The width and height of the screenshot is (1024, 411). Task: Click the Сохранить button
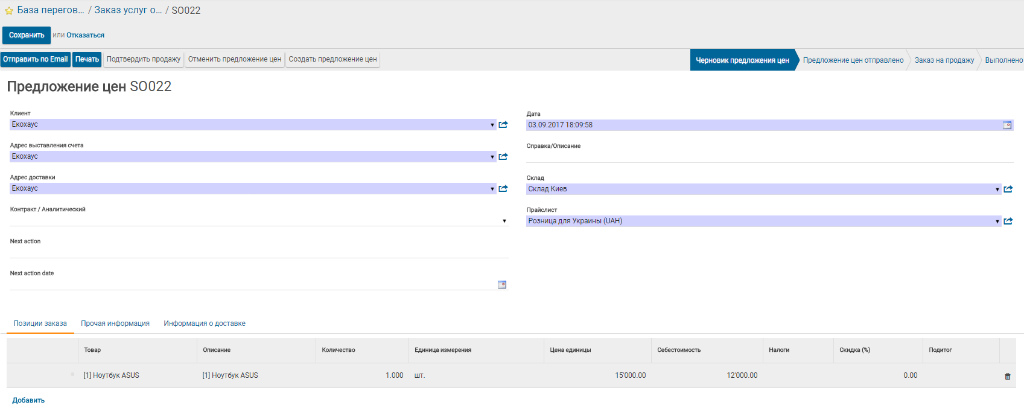coord(26,35)
